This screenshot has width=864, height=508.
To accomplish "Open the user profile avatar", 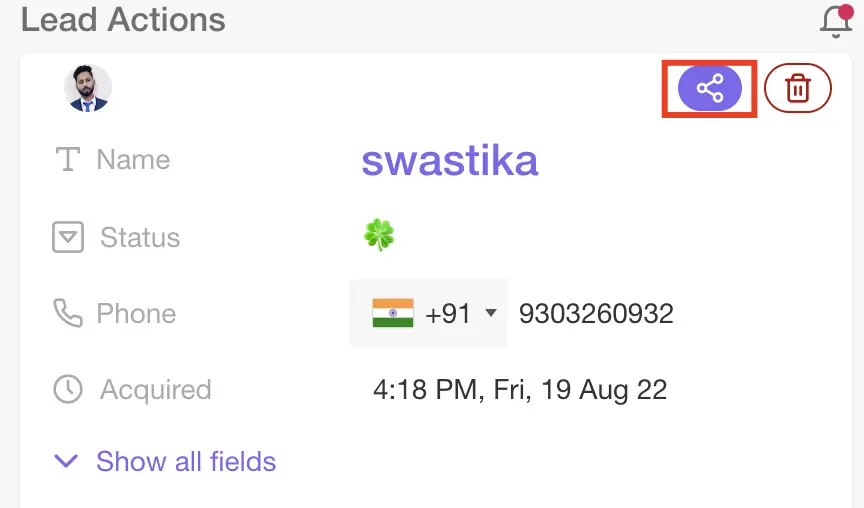I will click(88, 89).
